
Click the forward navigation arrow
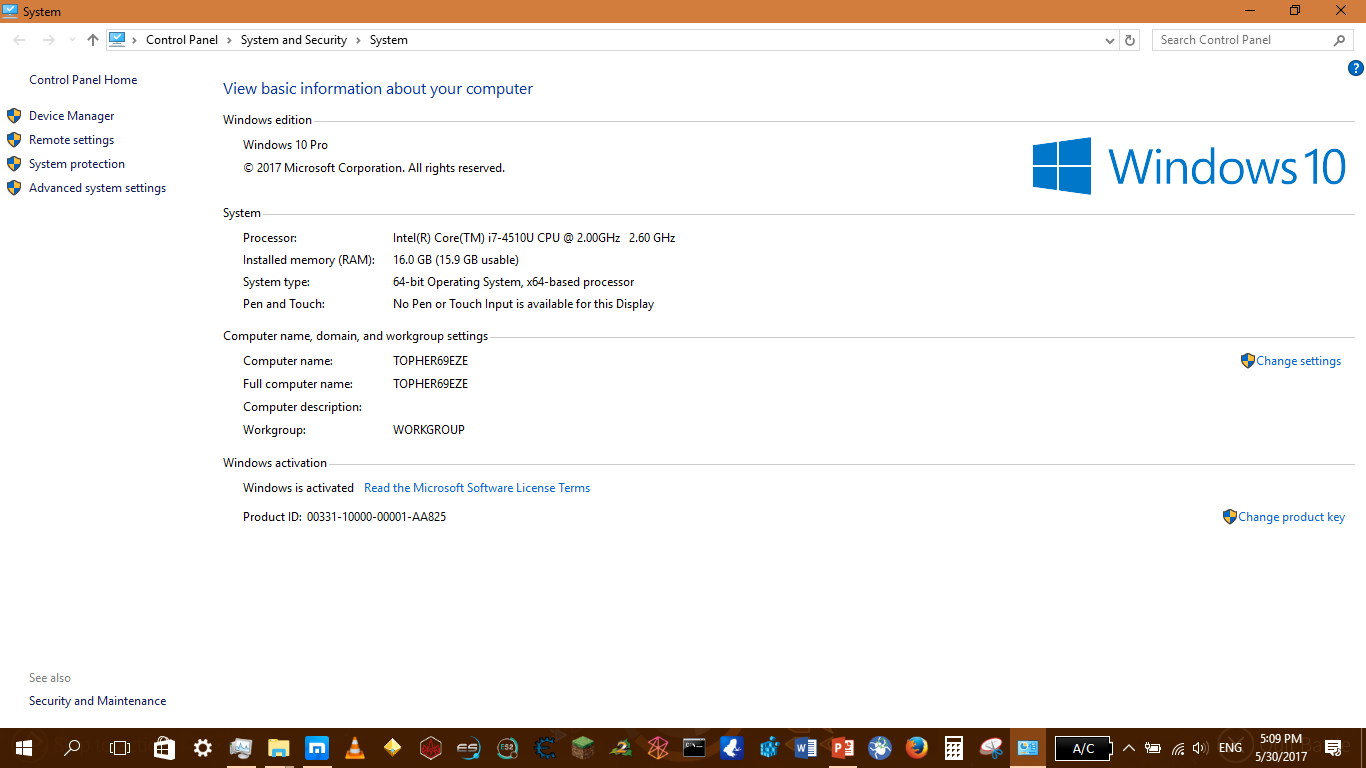coord(48,40)
